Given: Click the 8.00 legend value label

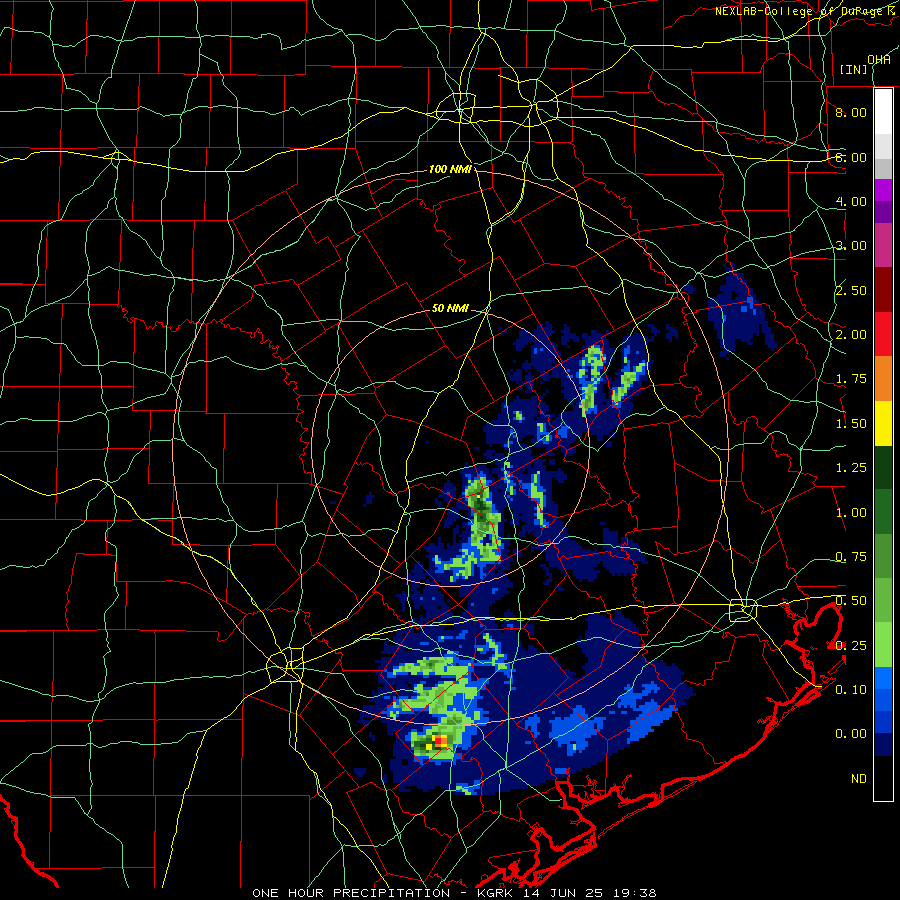Looking at the screenshot, I should pyautogui.click(x=851, y=112).
